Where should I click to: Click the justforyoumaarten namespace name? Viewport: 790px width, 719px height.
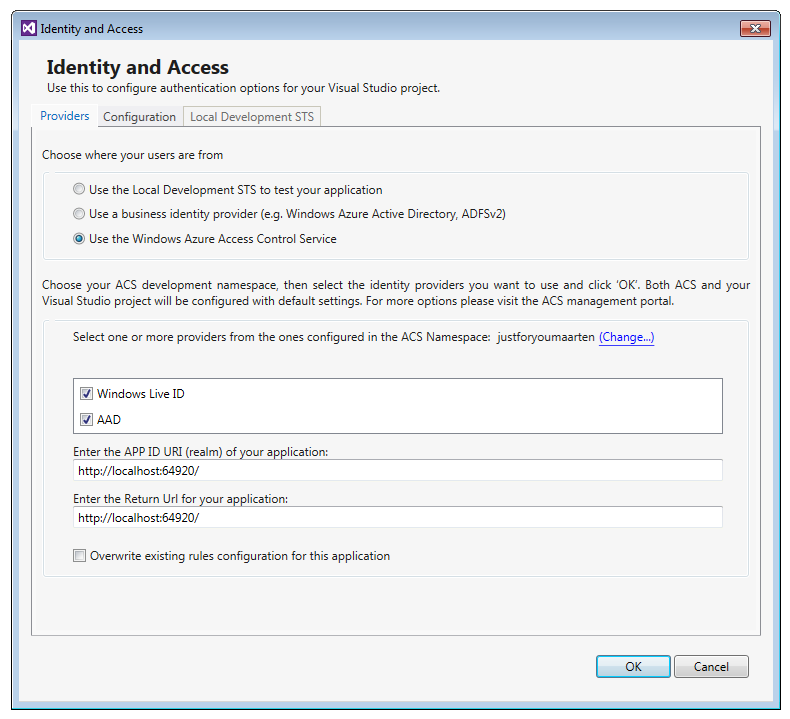[x=546, y=337]
